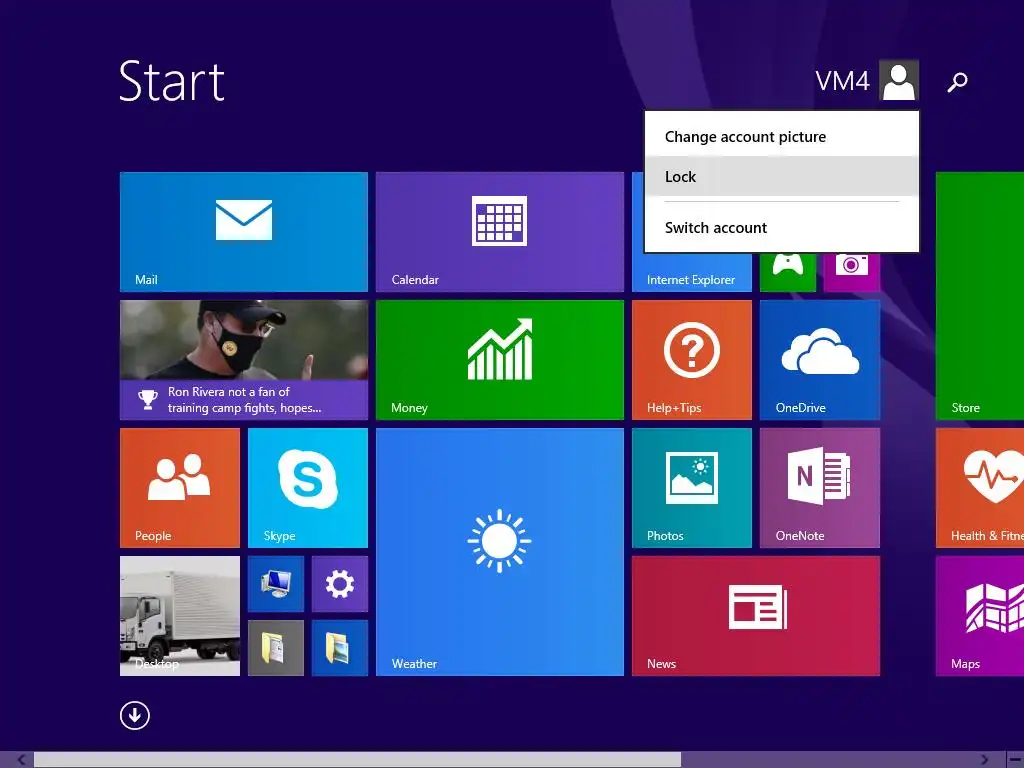Select Change account picture
The height and width of the screenshot is (768, 1024).
782,136
